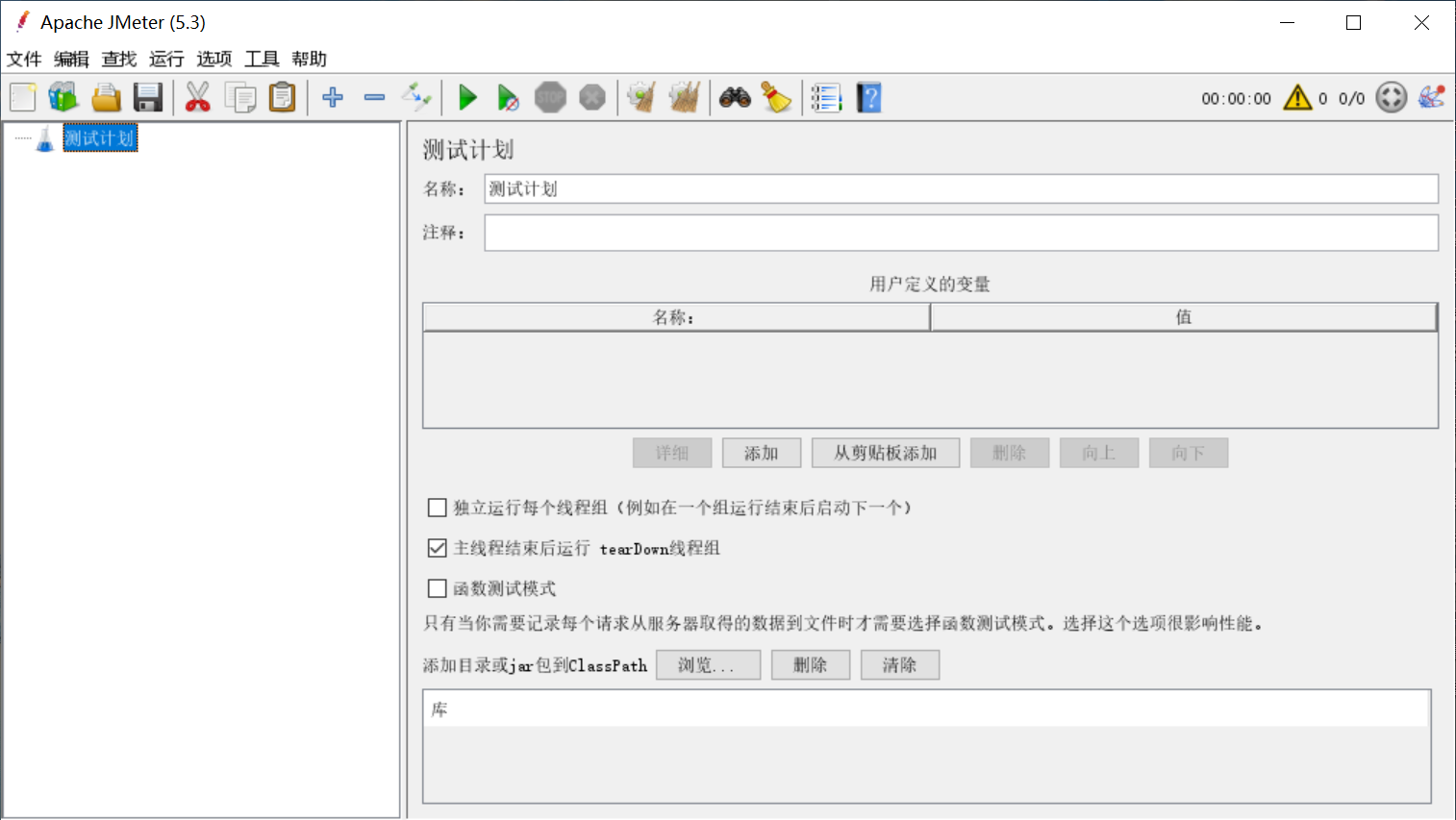Click the 库 list header
This screenshot has height=820, width=1456.
(x=926, y=709)
